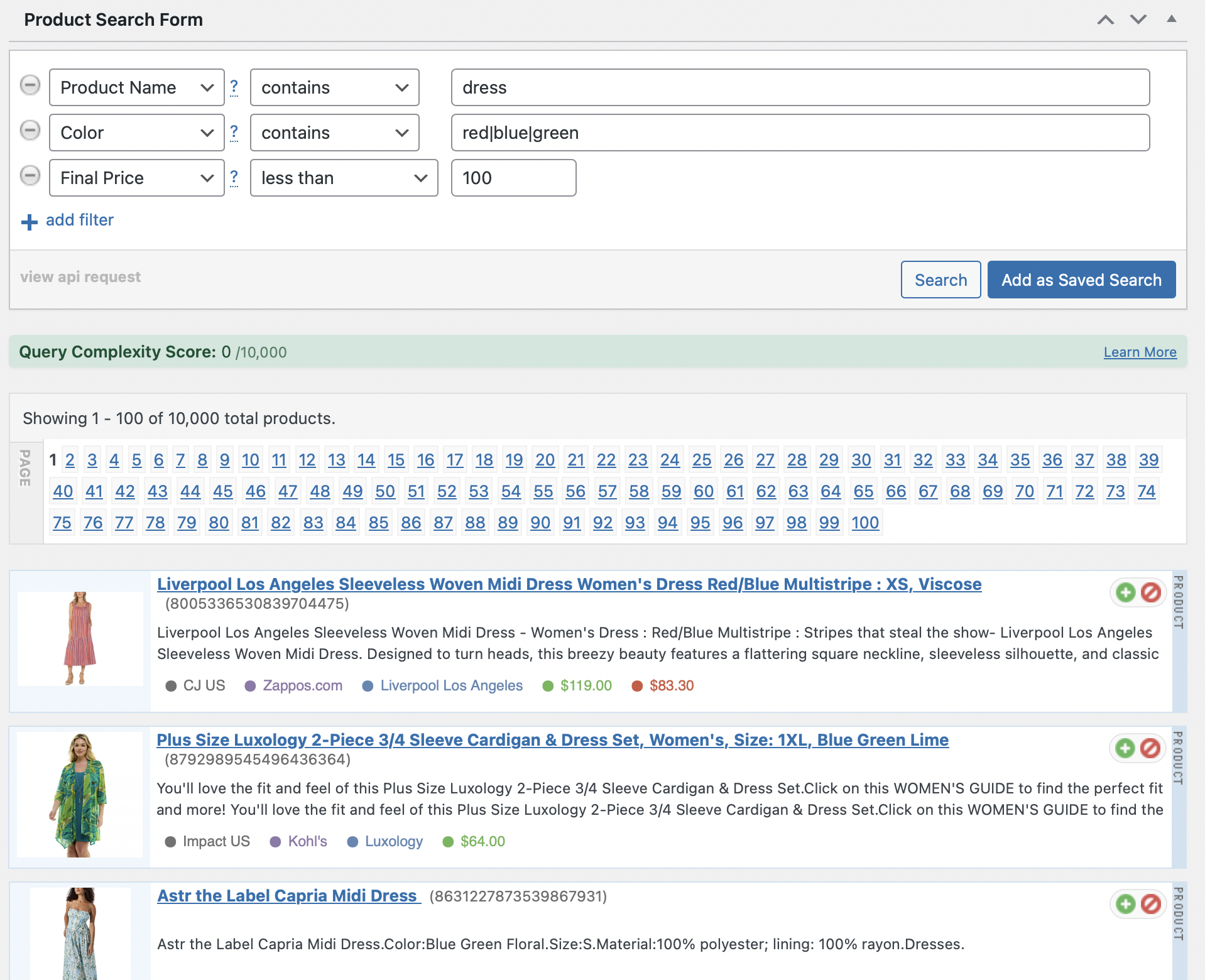Viewport: 1205px width, 980px height.
Task: Click the Luxology brand label
Action: pyautogui.click(x=393, y=841)
